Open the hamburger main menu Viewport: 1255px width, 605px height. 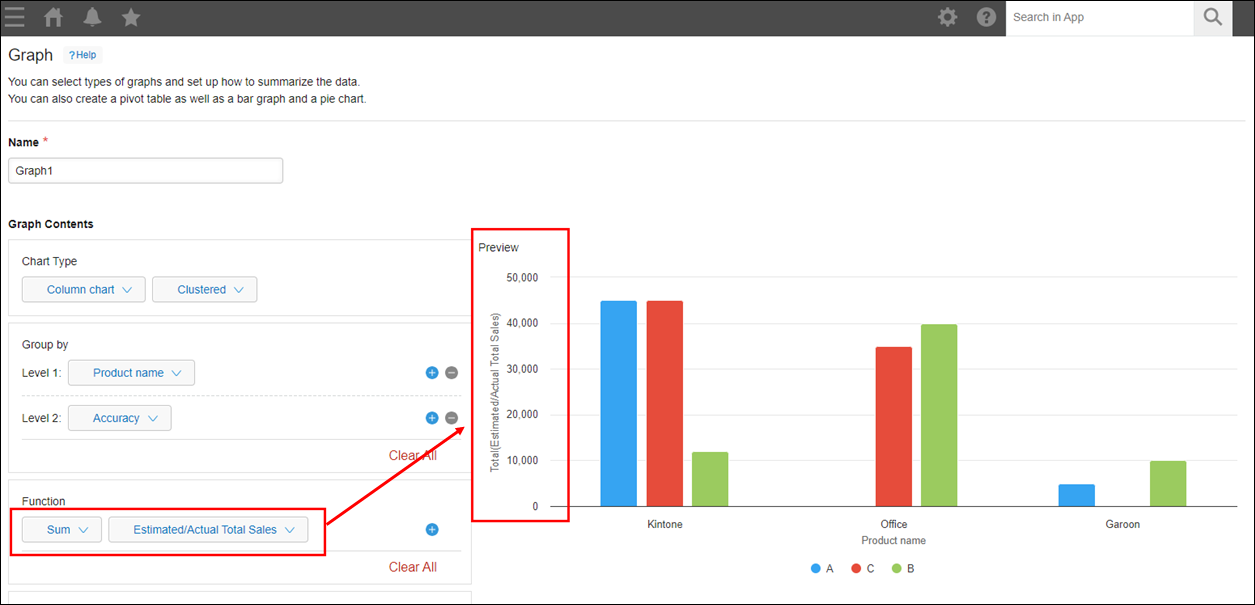[15, 17]
